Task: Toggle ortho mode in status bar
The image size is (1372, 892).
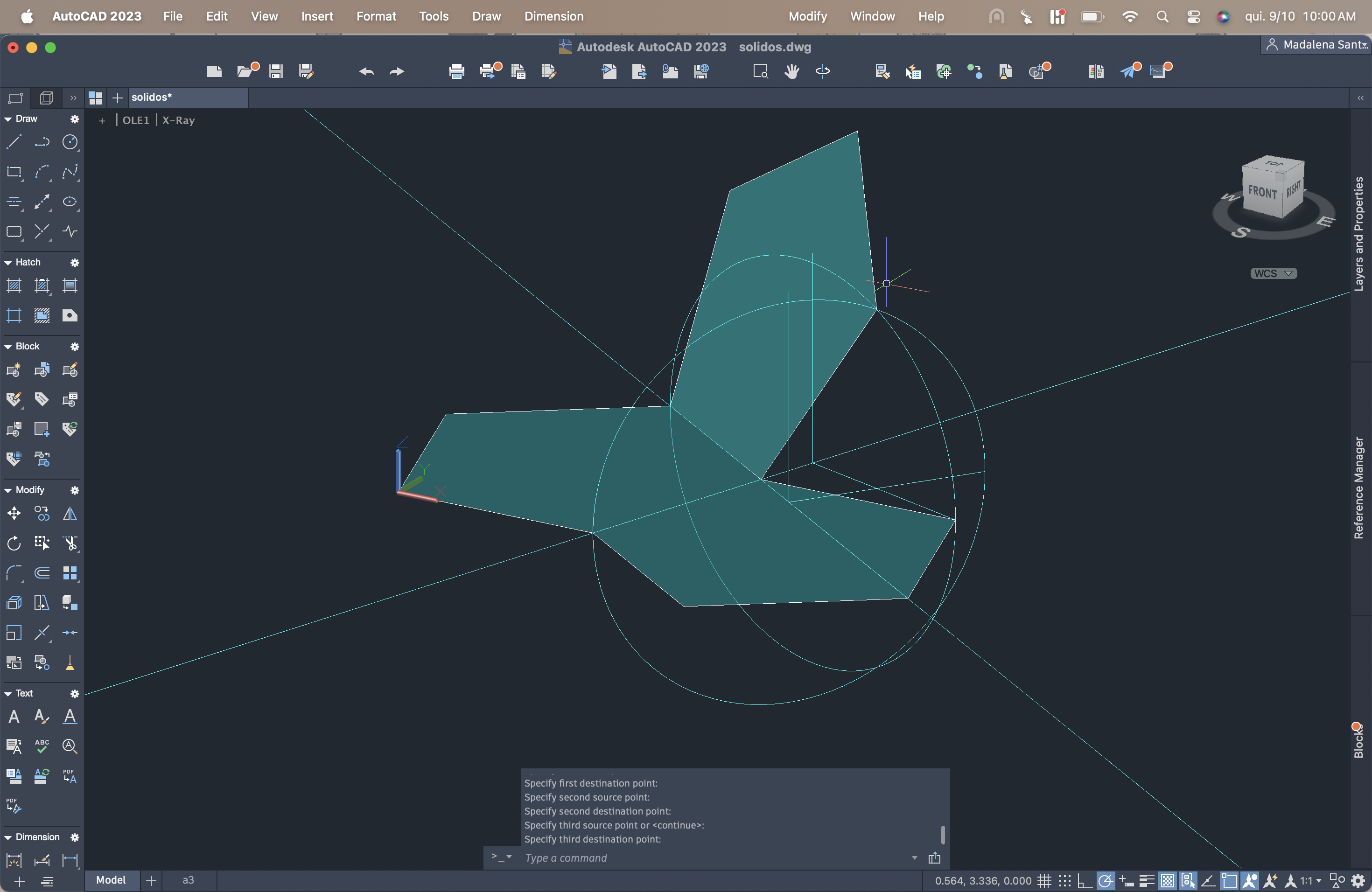Action: (x=1085, y=880)
